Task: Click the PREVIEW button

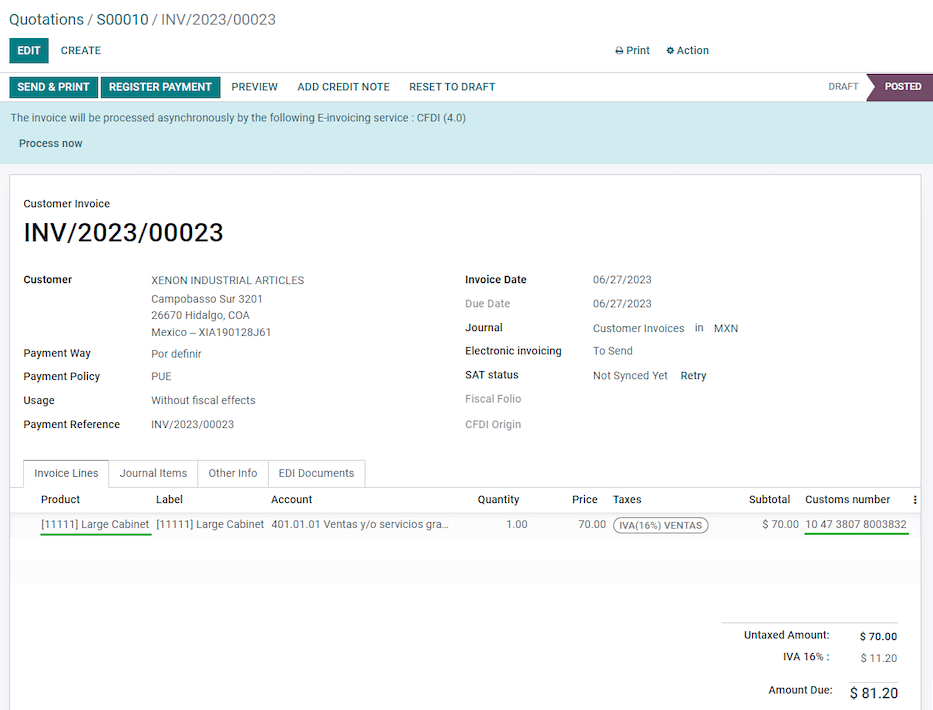Action: click(x=254, y=87)
